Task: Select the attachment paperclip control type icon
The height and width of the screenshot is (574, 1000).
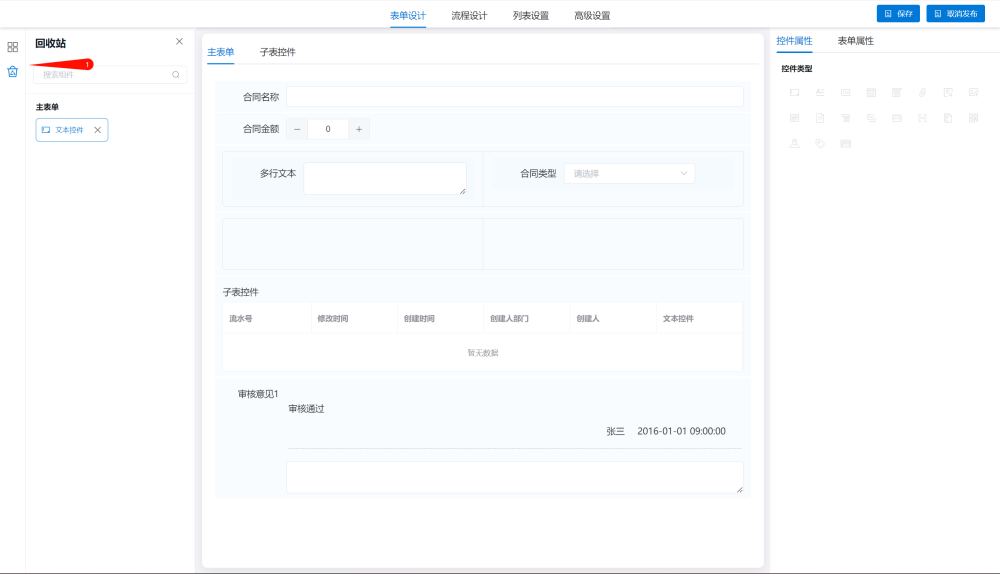Action: (922, 92)
